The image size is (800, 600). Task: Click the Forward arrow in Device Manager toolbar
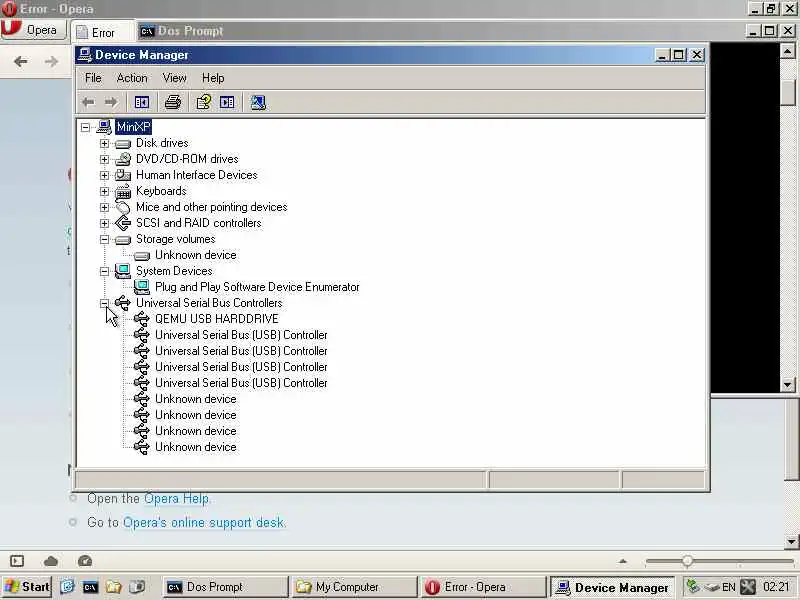pos(111,103)
